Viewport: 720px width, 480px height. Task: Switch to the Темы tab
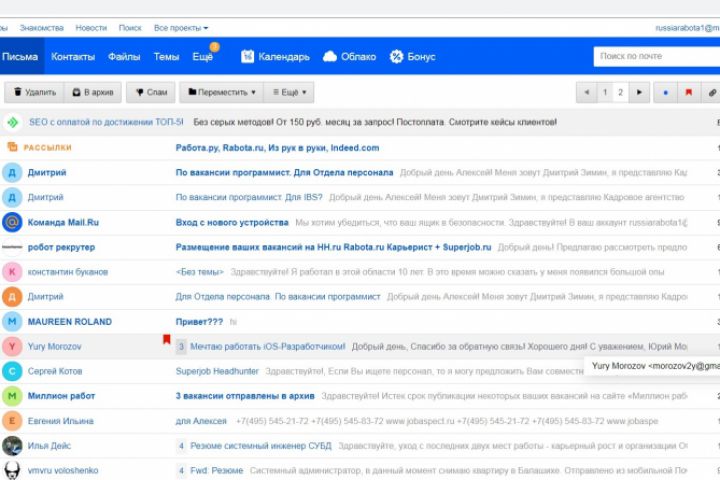[x=166, y=56]
